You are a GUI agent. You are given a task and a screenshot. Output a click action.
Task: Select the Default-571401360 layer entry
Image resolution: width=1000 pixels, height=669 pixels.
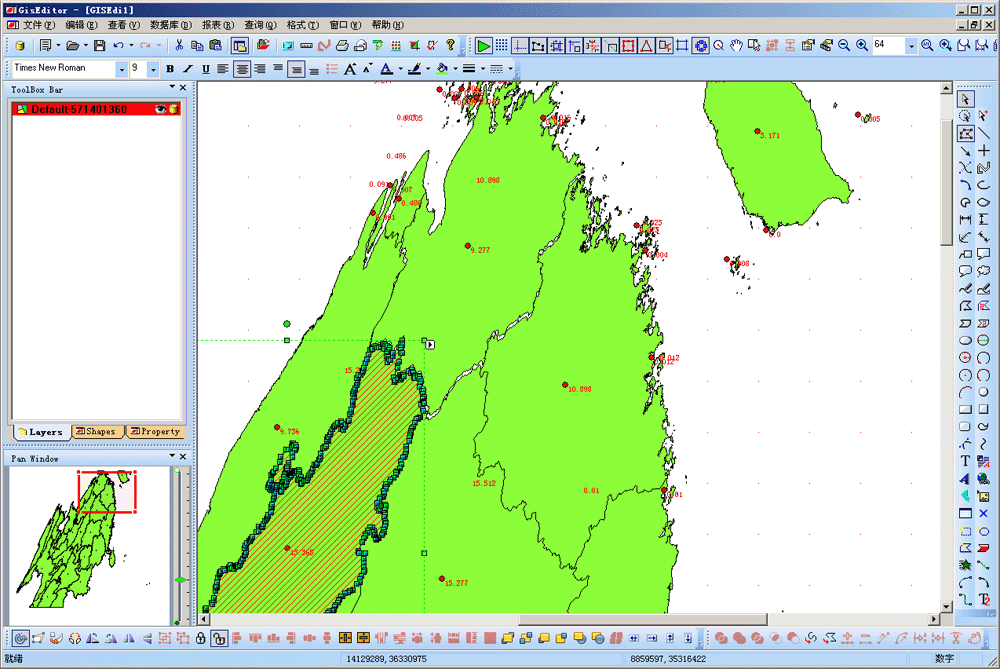[80, 108]
